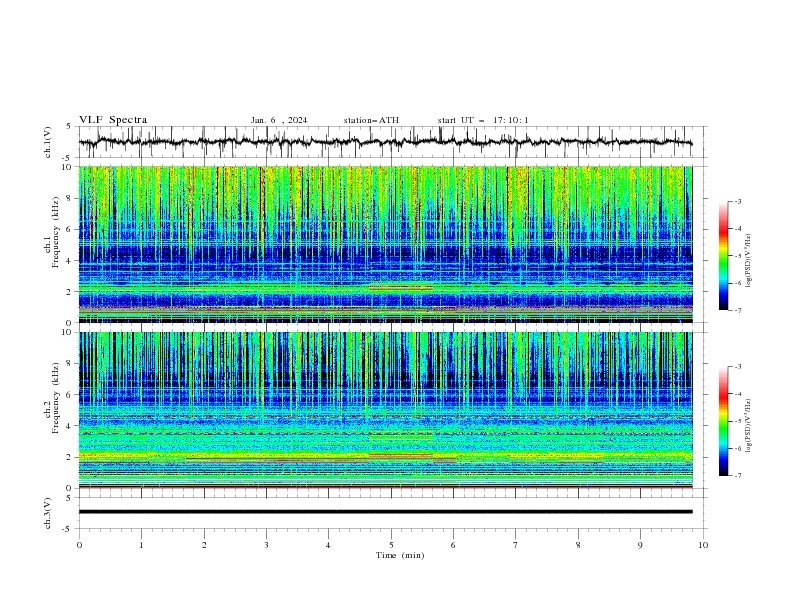The width and height of the screenshot is (792, 612).
Task: Click the "-3" tick on ch.1 color bar
Action: [x=737, y=201]
